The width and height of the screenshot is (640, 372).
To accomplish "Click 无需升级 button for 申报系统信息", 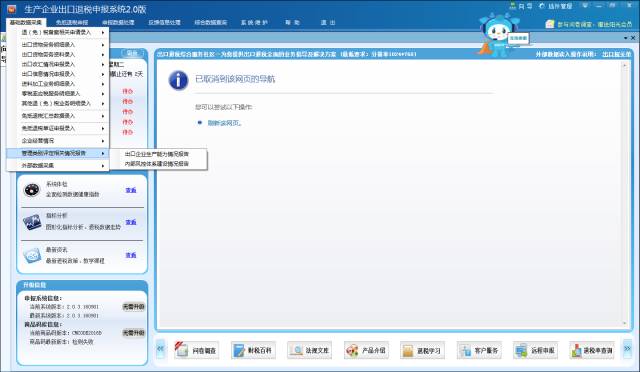I will coord(133,307).
